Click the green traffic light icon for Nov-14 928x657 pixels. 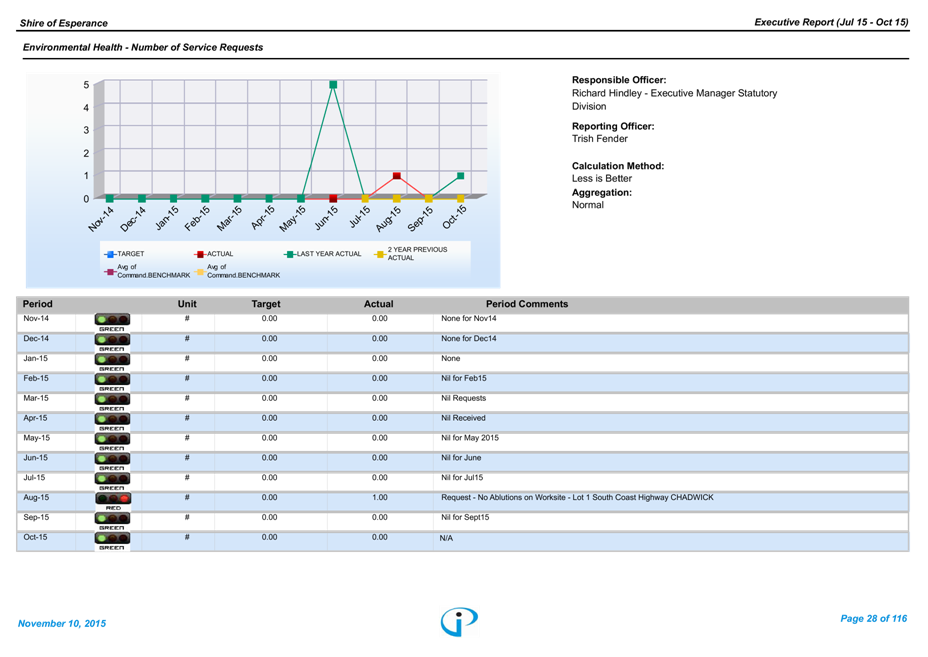click(x=113, y=322)
